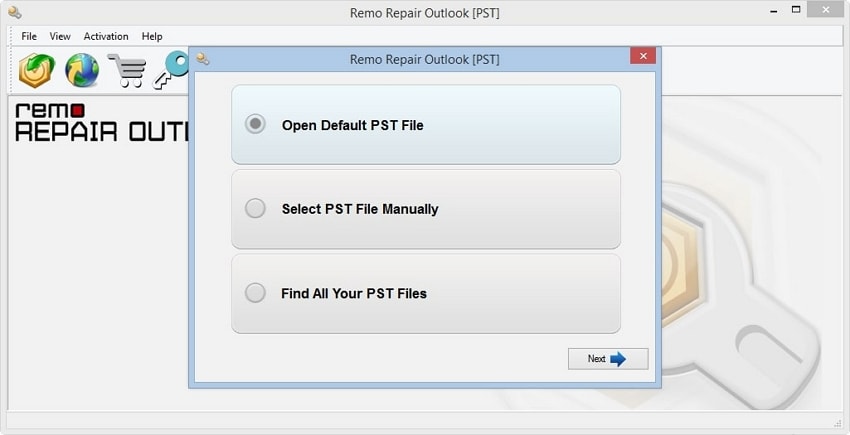Image resolution: width=850 pixels, height=435 pixels.
Task: Click the shopping cart buy icon
Action: point(127,71)
